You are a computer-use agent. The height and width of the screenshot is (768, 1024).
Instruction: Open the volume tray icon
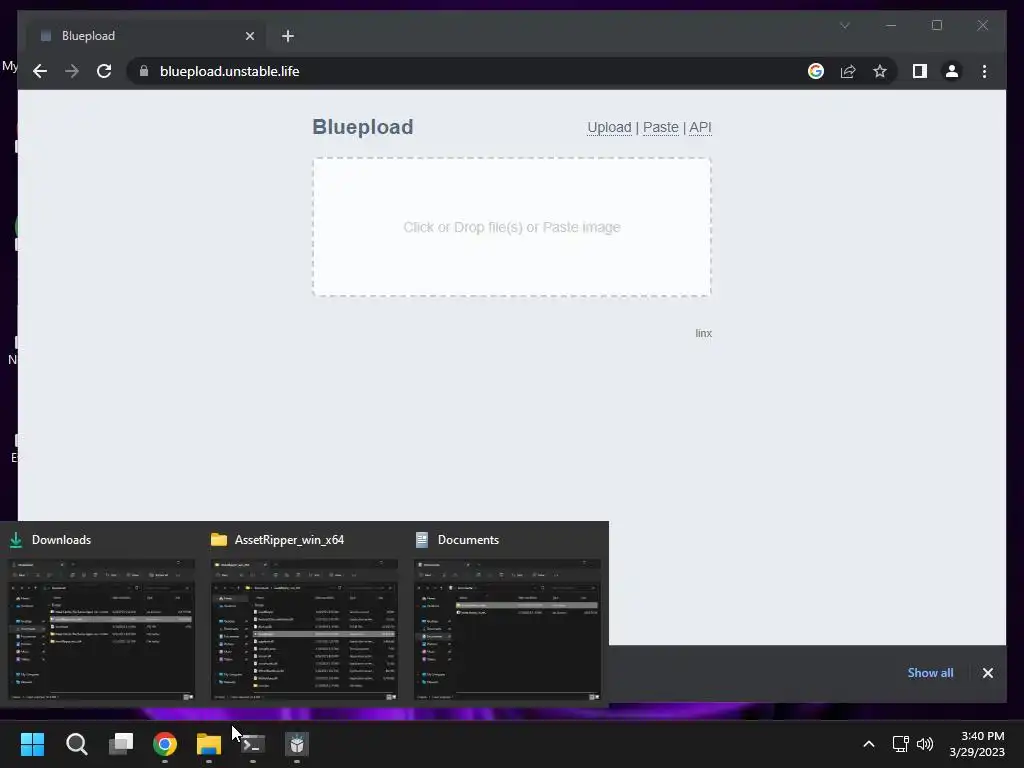click(925, 744)
